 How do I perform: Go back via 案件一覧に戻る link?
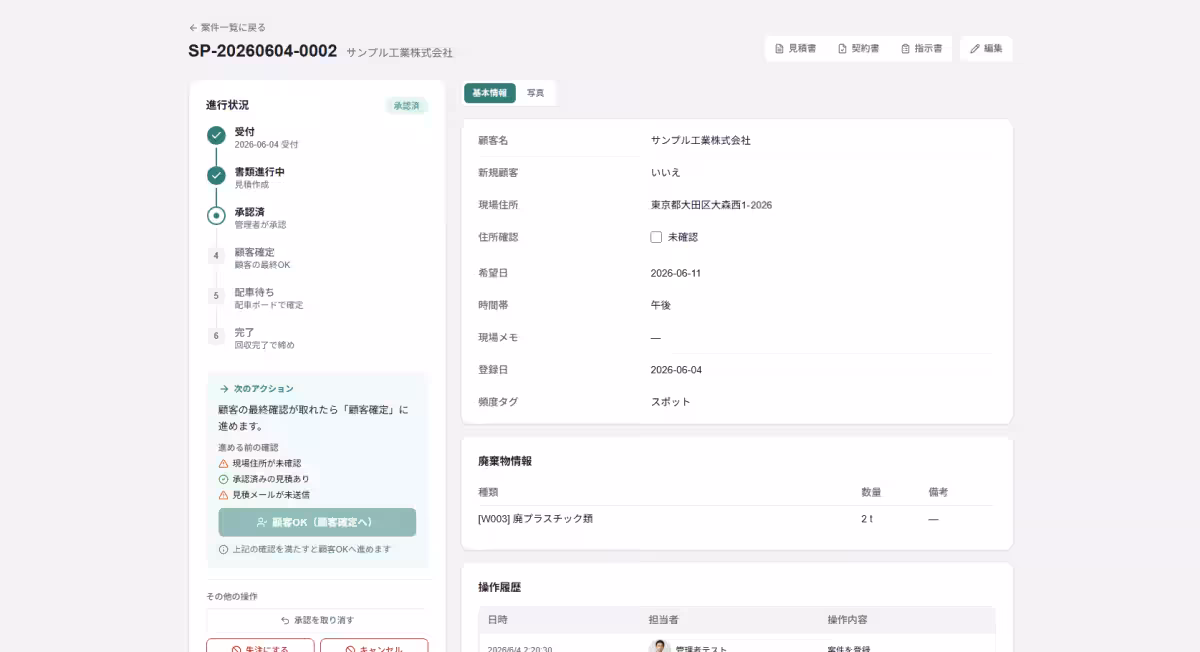[x=227, y=28]
